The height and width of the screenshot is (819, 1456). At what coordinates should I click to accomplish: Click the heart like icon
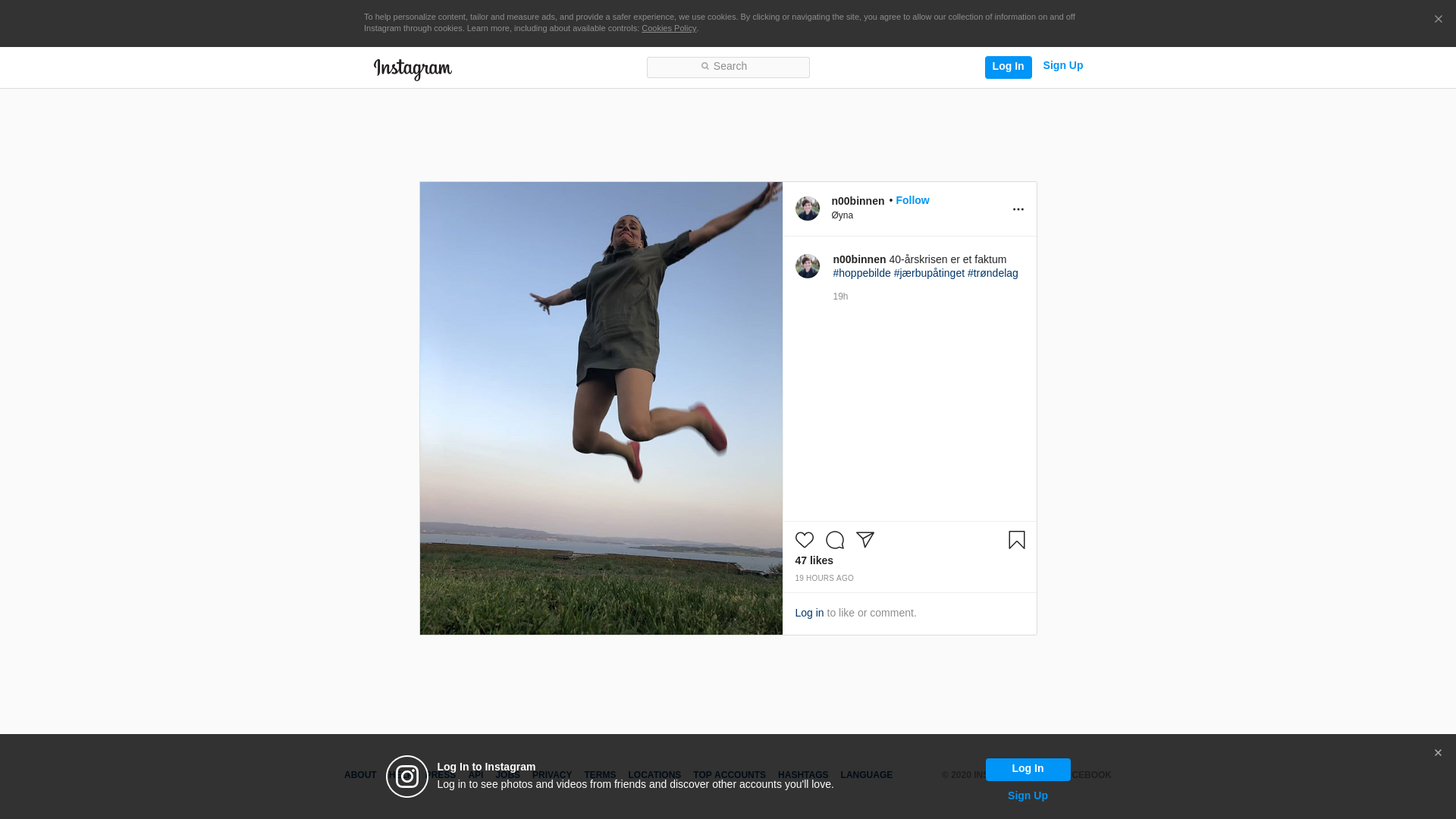click(x=804, y=540)
